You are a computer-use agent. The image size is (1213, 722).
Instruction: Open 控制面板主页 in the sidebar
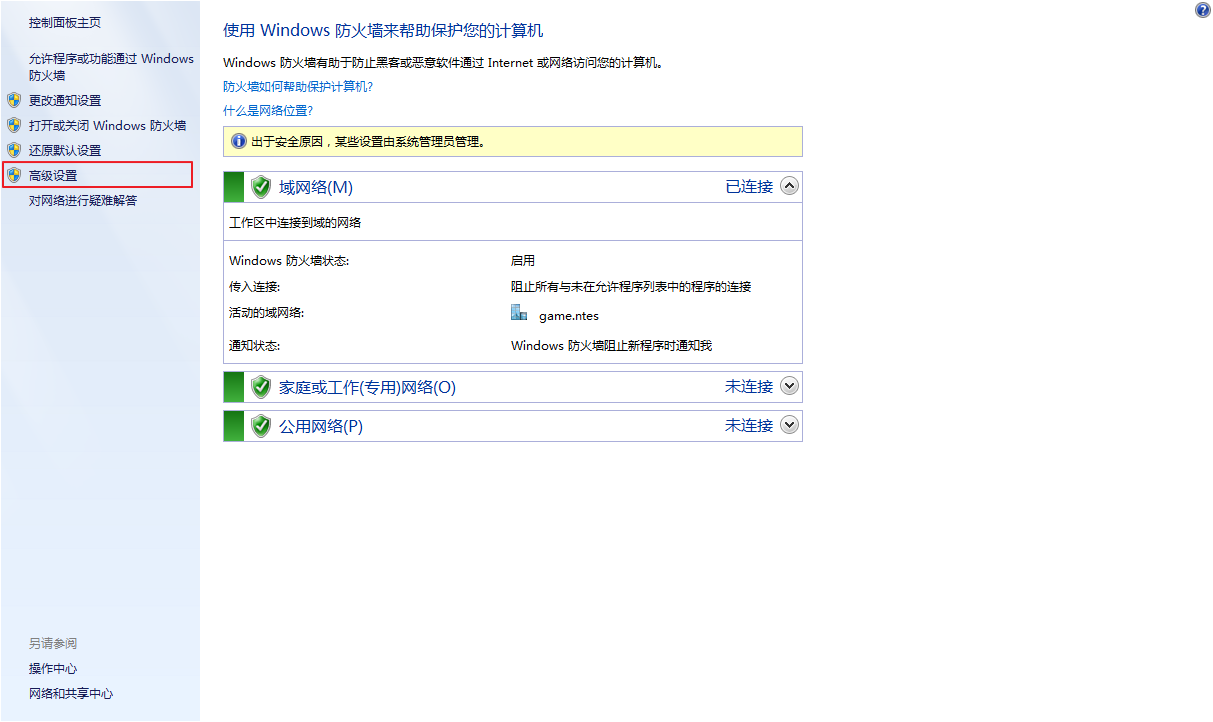tap(65, 22)
